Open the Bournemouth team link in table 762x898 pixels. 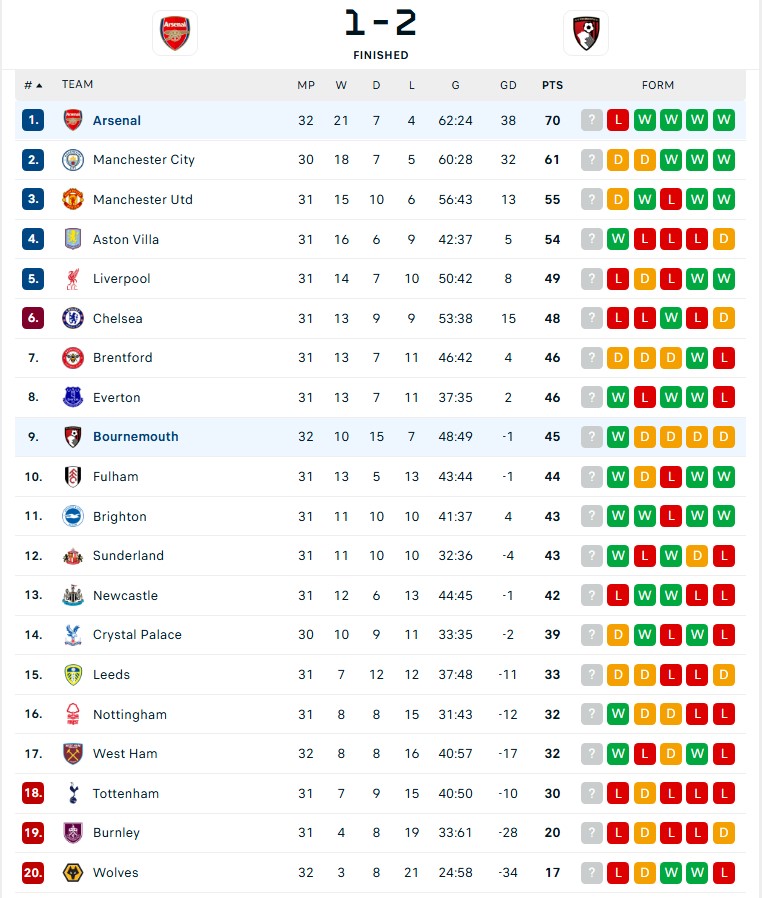pyautogui.click(x=135, y=437)
